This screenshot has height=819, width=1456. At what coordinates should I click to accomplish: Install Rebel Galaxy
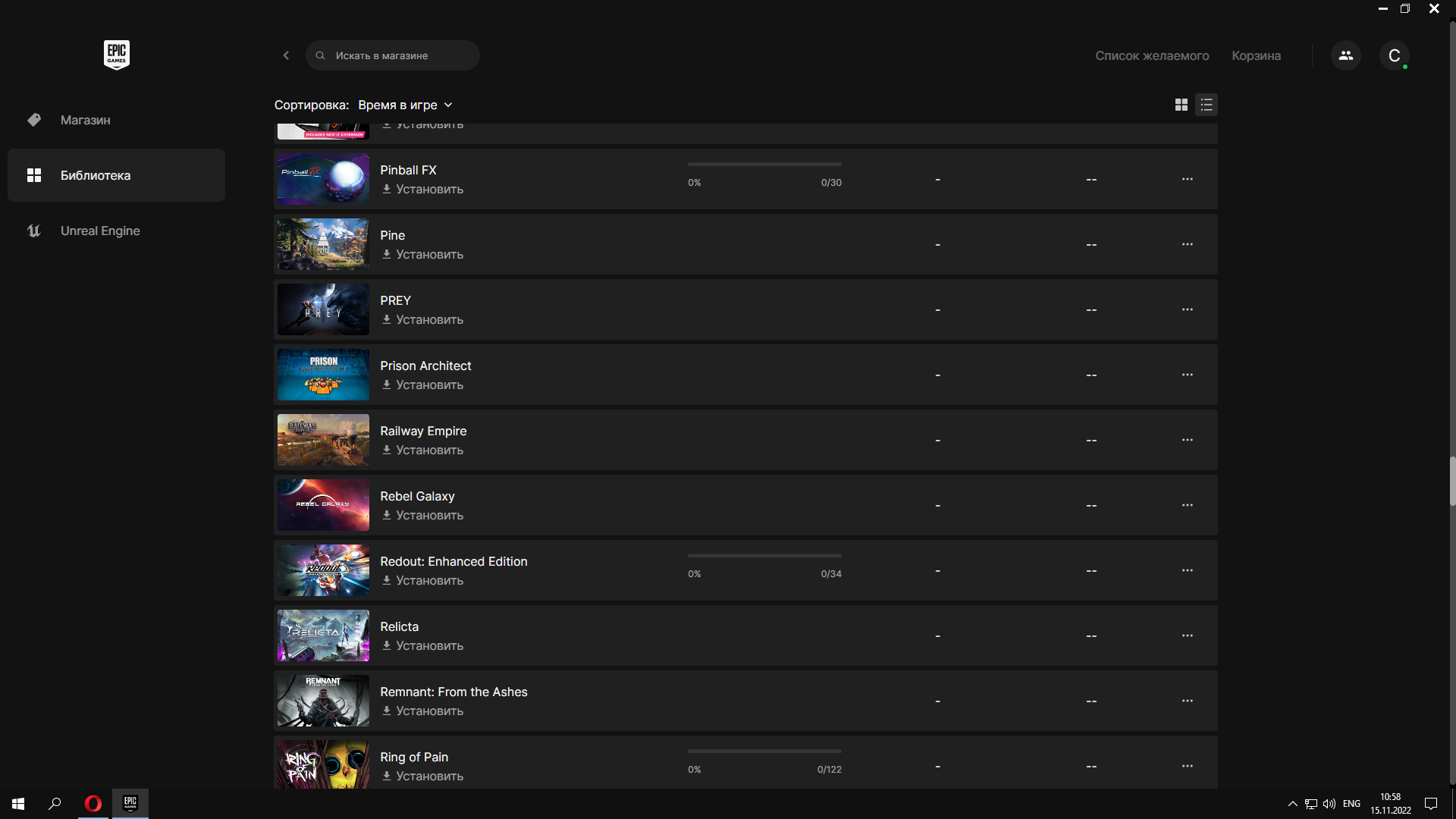click(x=422, y=515)
